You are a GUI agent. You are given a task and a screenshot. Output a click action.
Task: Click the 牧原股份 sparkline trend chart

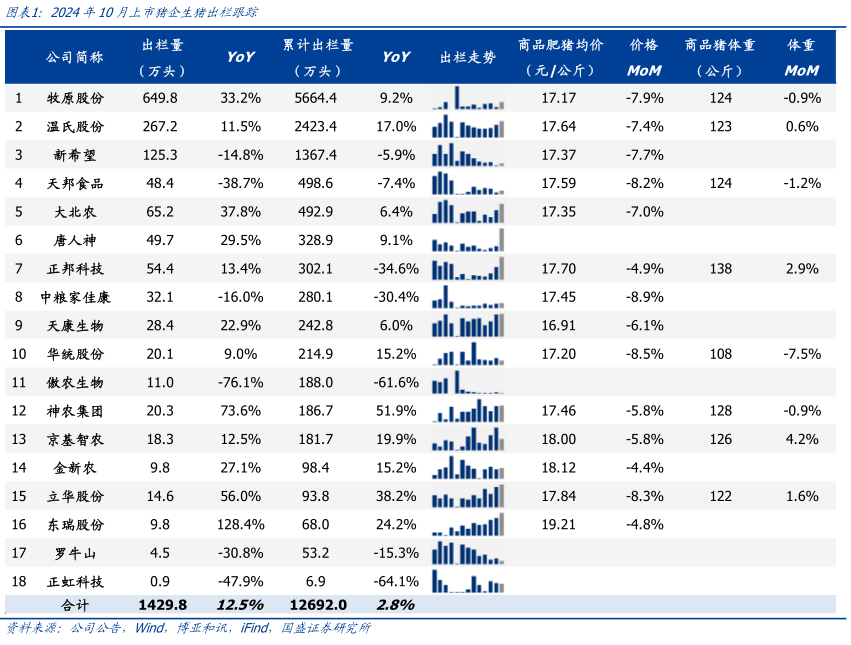point(468,98)
